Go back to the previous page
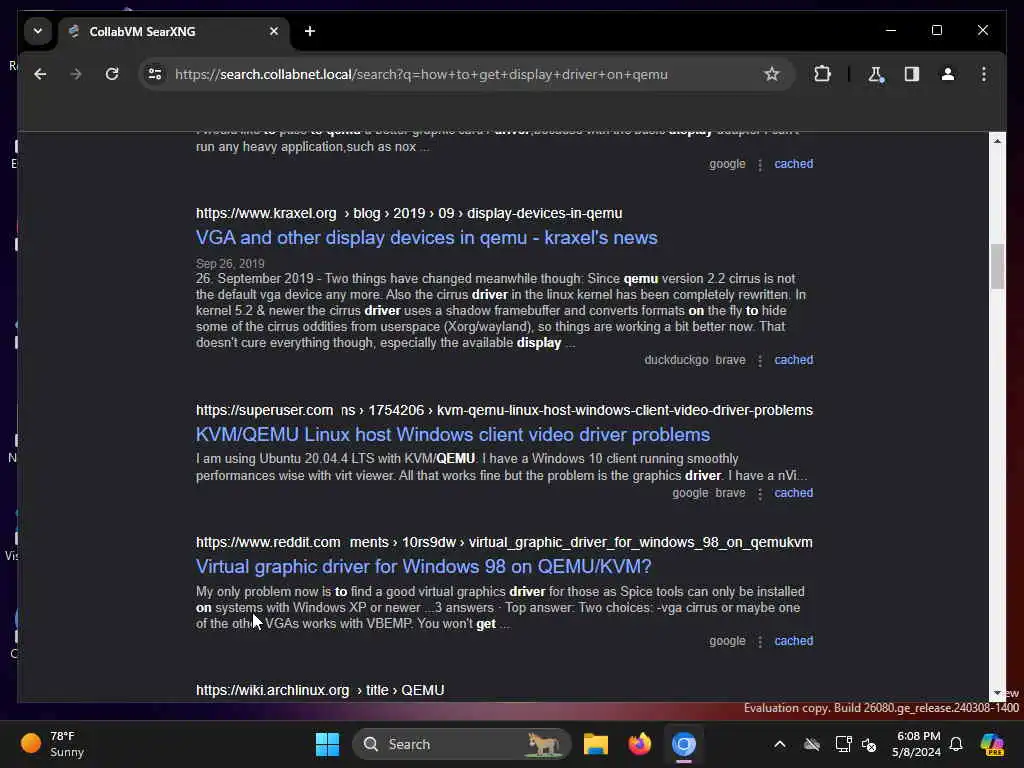The image size is (1024, 768). tap(40, 74)
